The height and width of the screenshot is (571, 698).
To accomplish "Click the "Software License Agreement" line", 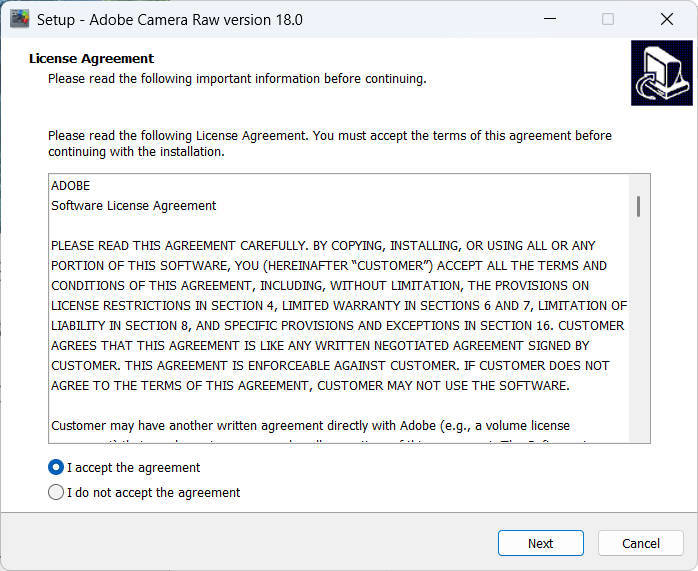I will coord(133,206).
